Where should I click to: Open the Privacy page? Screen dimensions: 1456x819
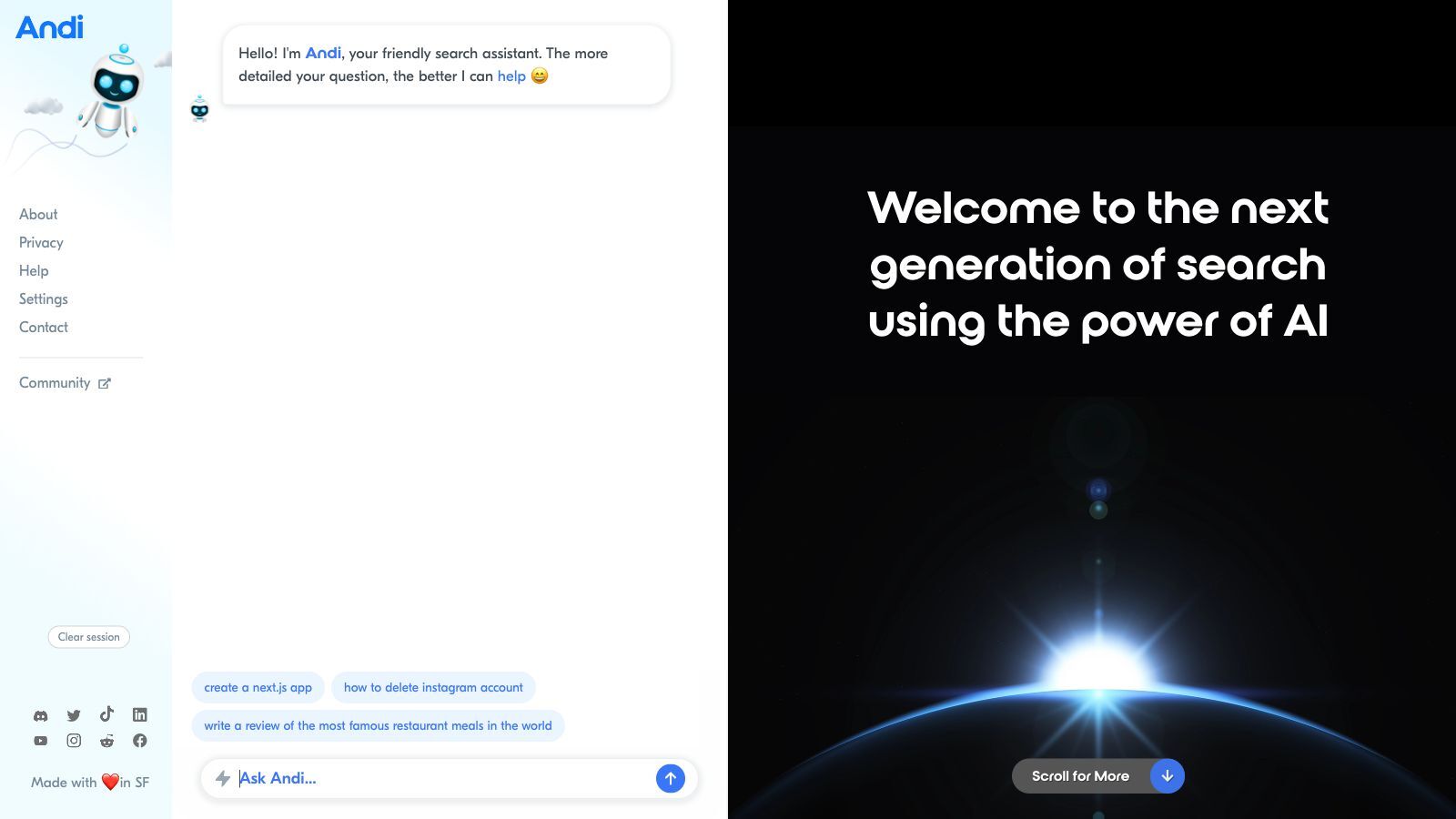tap(41, 243)
